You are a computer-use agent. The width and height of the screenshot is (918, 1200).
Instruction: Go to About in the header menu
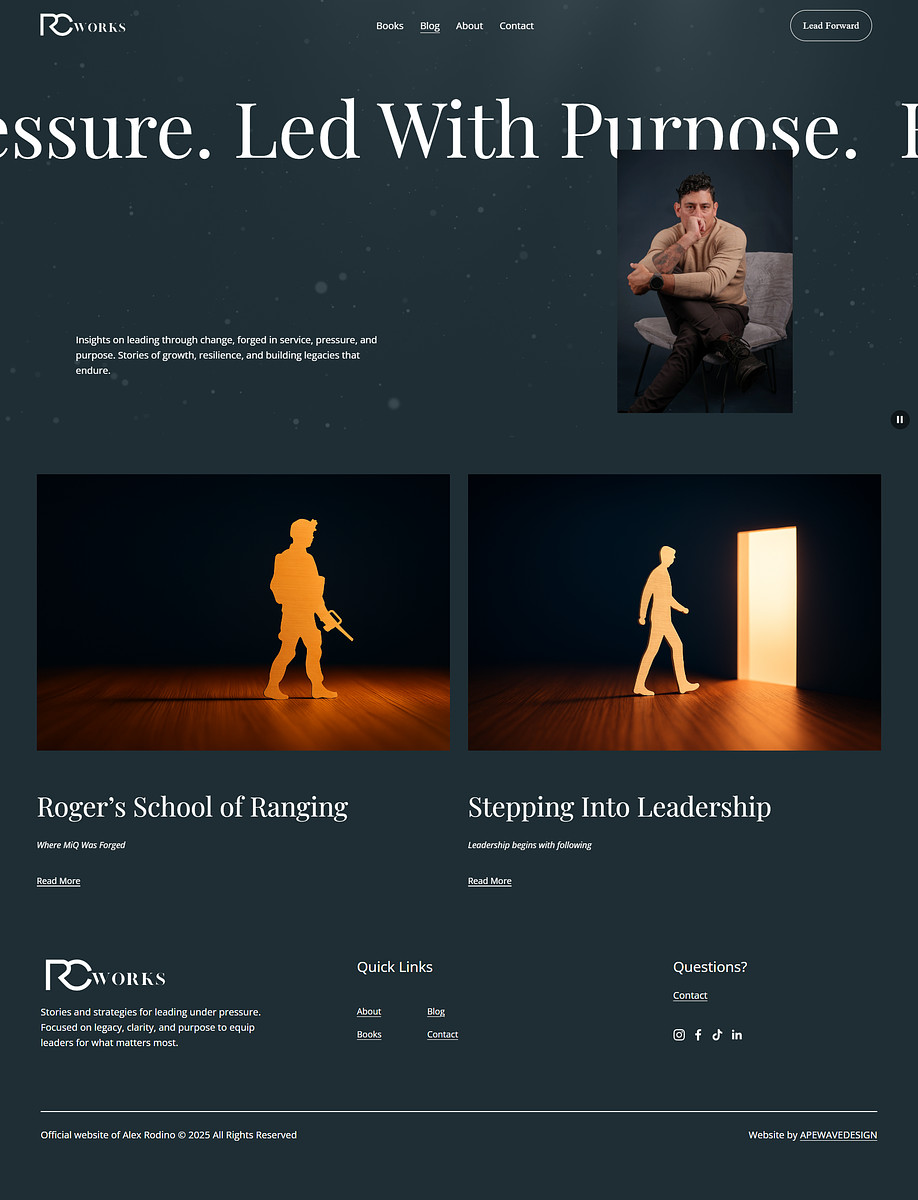(469, 26)
